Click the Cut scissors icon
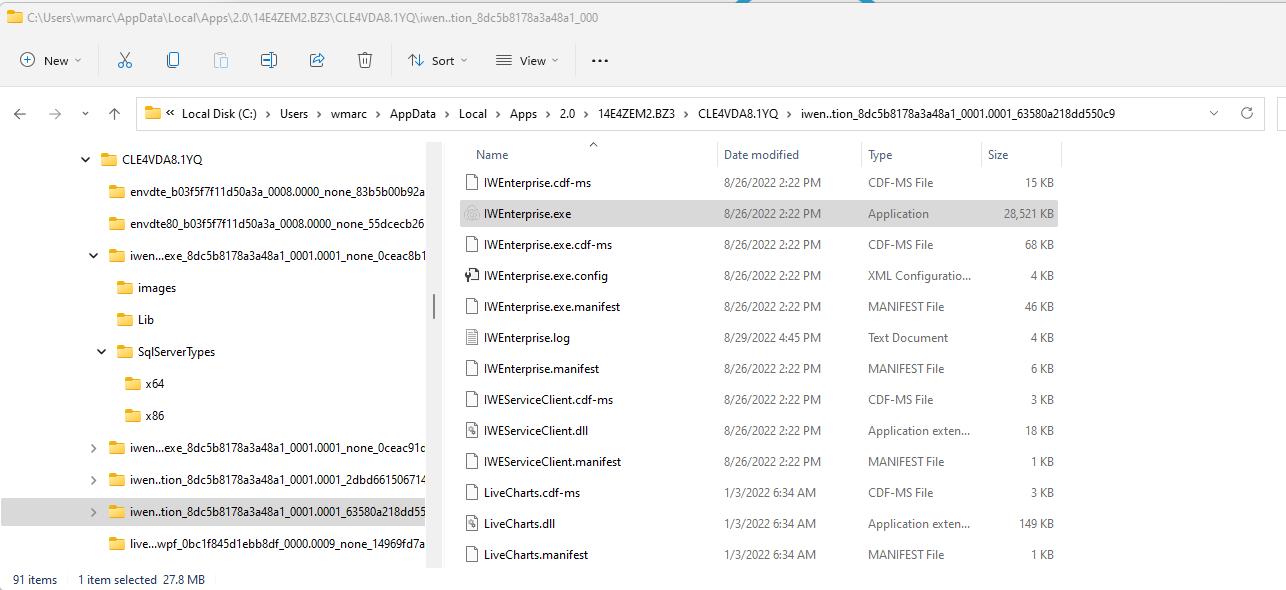This screenshot has height=590, width=1286. [x=125, y=61]
